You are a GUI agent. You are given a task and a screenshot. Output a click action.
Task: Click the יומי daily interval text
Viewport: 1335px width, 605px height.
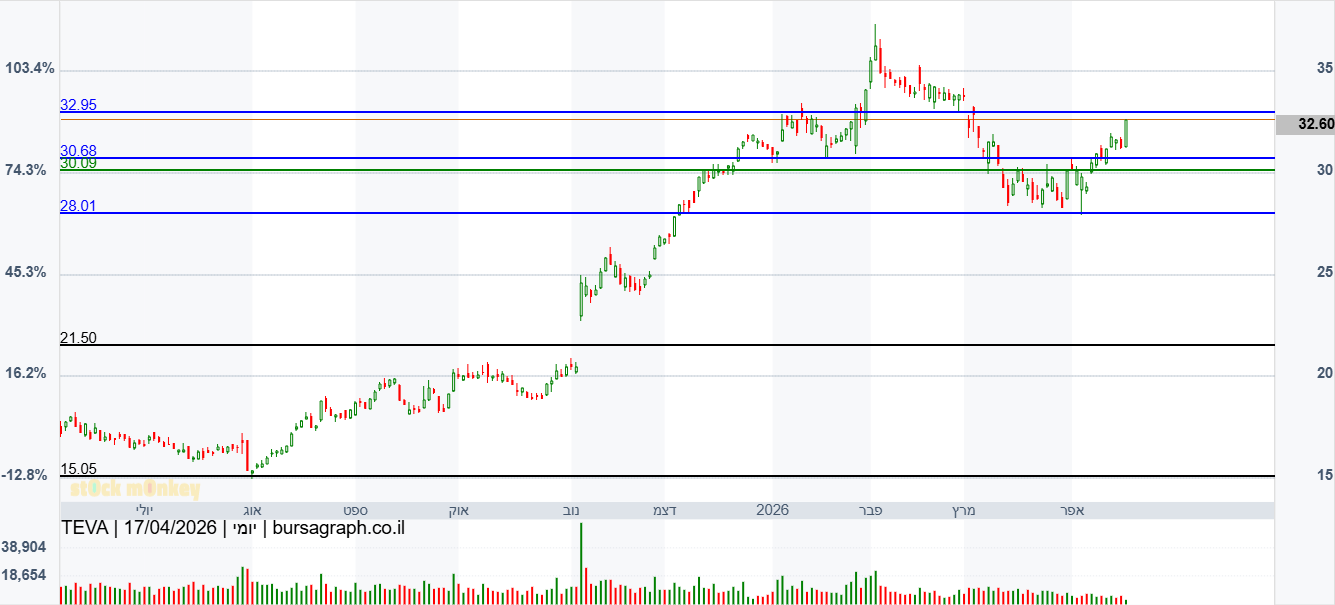tap(244, 528)
